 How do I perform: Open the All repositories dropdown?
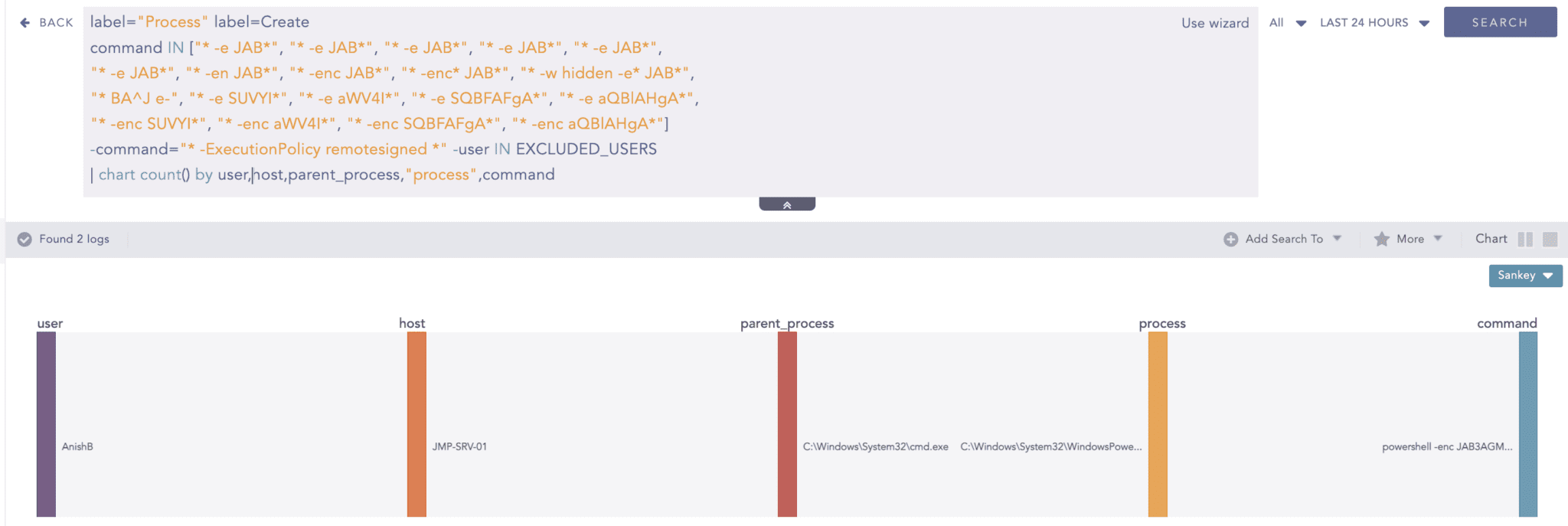pos(1288,23)
